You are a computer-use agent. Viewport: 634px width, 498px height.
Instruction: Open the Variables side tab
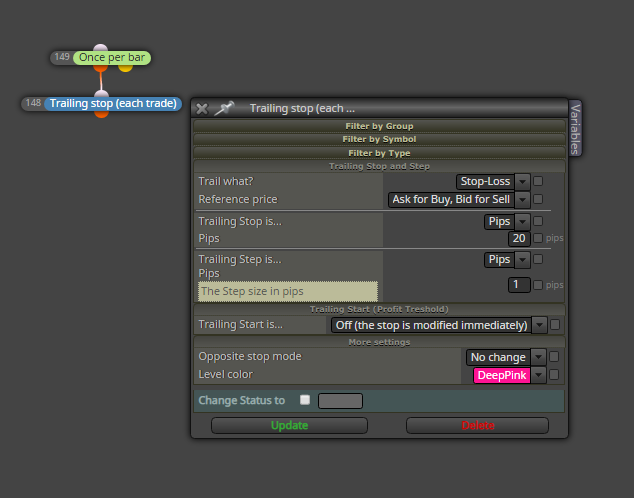coord(575,128)
